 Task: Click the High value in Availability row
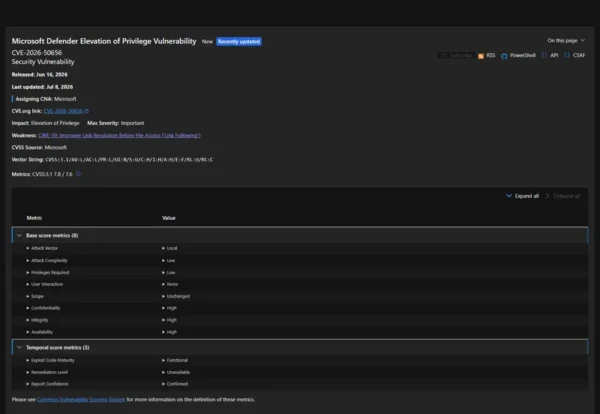click(x=172, y=332)
